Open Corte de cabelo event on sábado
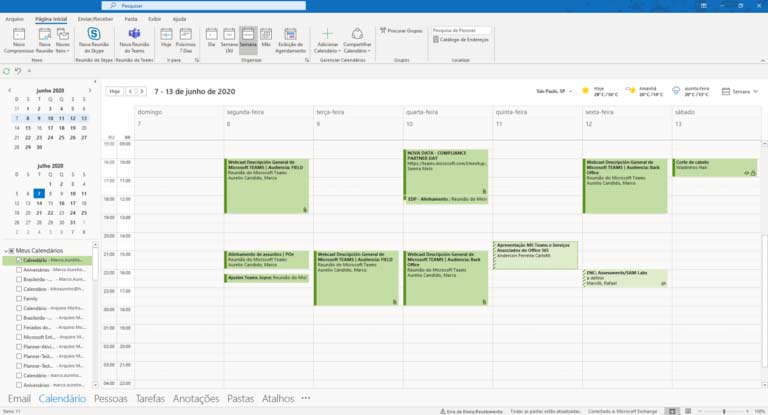The height and width of the screenshot is (415, 768). [716, 167]
